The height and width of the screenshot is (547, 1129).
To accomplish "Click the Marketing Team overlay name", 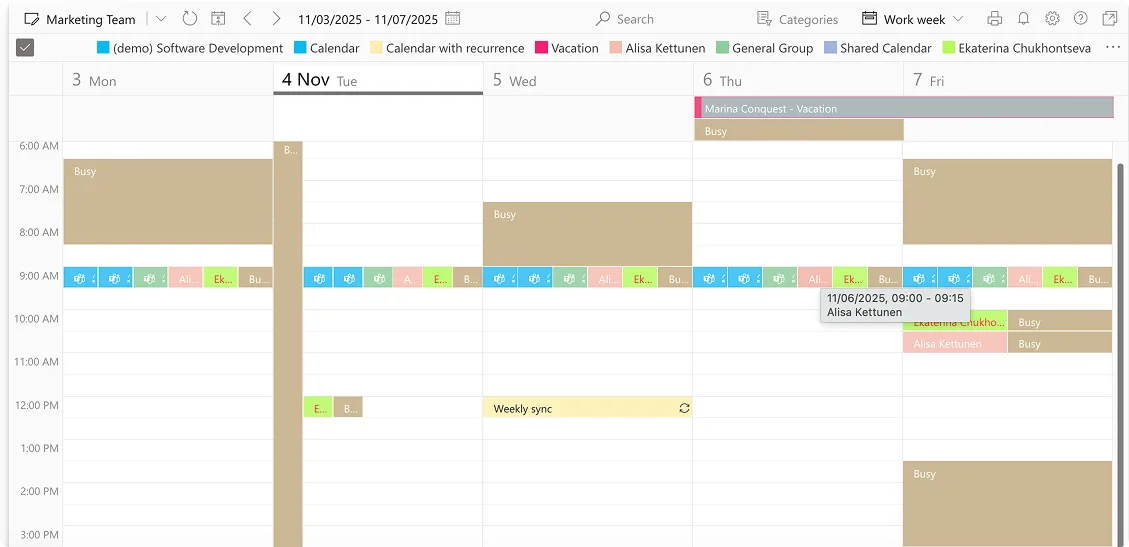I will point(90,19).
